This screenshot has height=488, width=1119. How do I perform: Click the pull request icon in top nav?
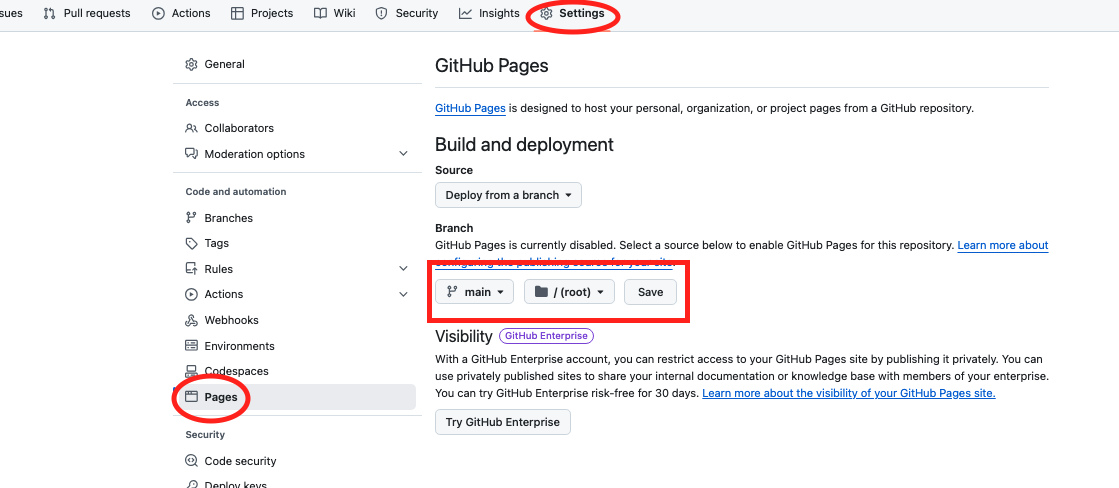pos(50,13)
